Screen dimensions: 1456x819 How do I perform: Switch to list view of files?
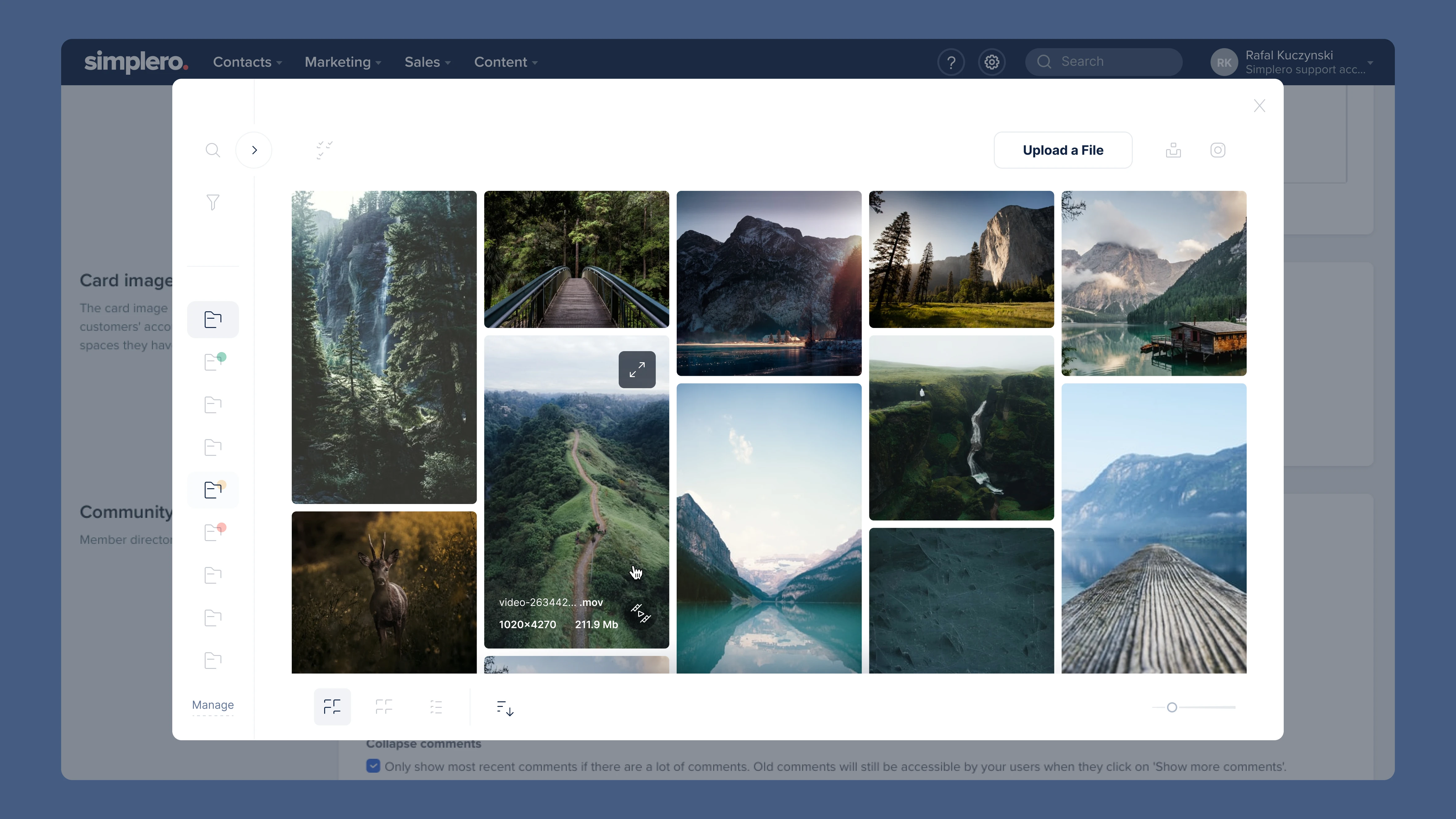[x=436, y=707]
